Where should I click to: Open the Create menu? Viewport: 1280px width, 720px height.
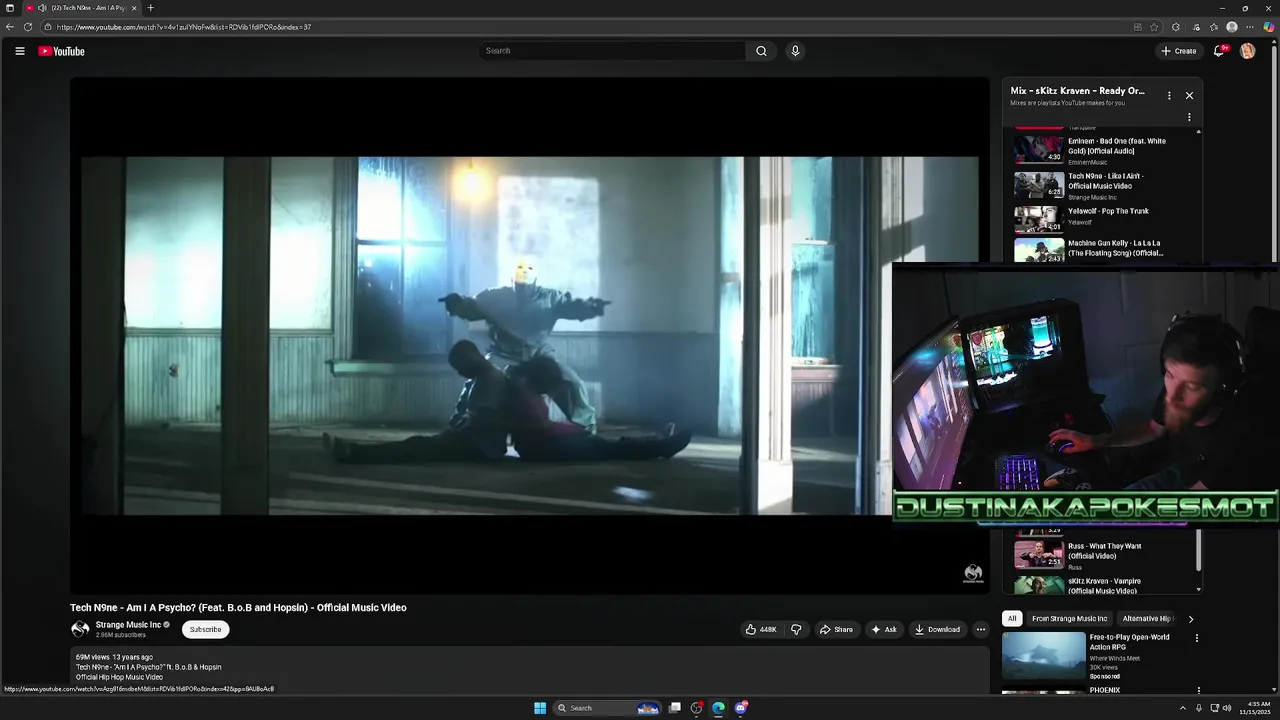pyautogui.click(x=1178, y=51)
